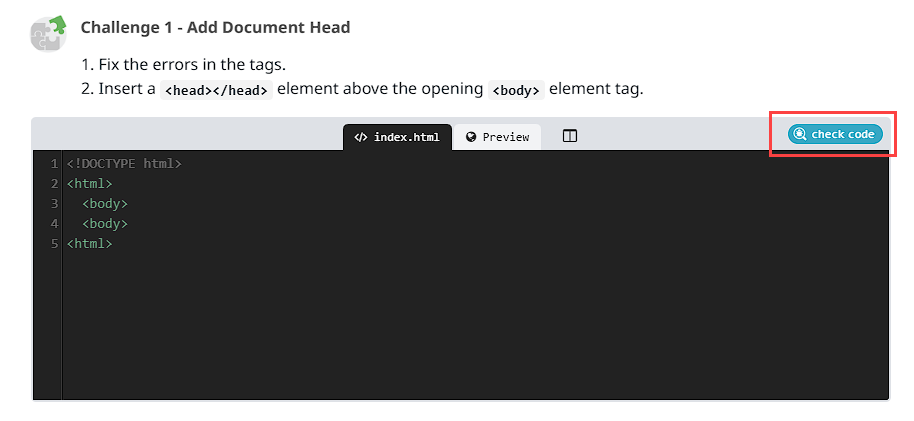Switch to the index.html tab

(397, 137)
